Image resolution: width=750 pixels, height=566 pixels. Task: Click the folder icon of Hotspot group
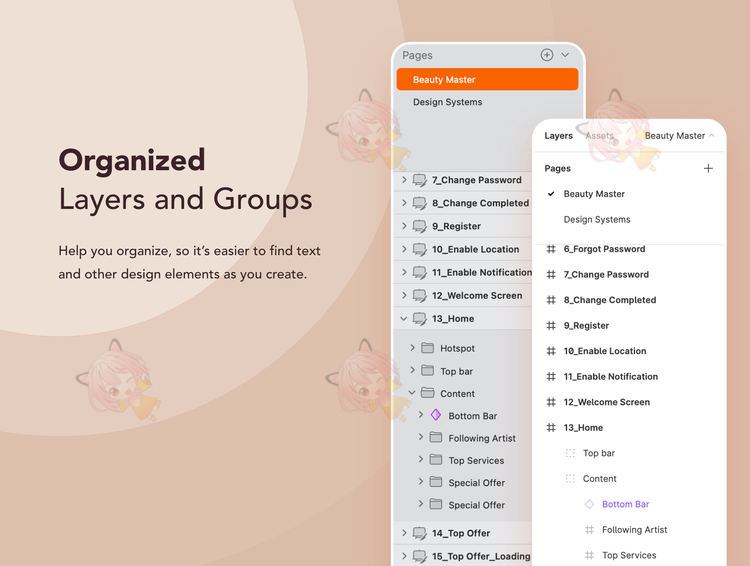point(427,348)
